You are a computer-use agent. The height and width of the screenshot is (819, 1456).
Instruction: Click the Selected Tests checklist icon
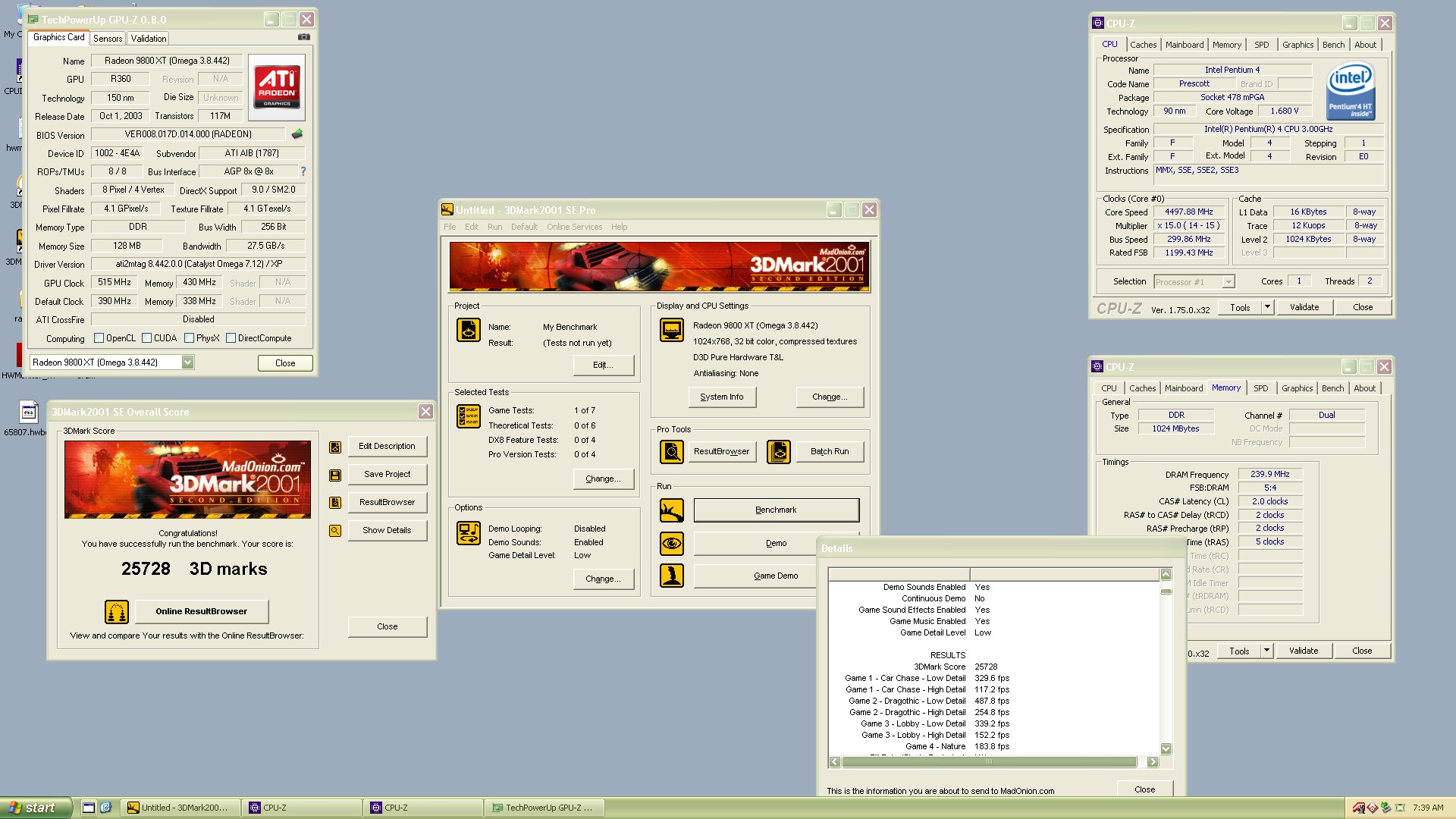coord(469,416)
